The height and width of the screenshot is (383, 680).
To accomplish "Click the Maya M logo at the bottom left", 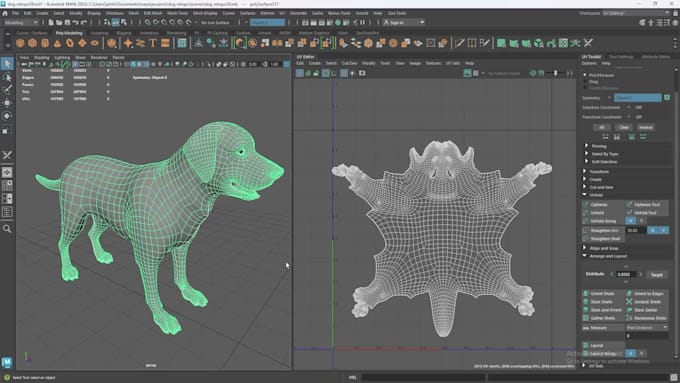I will [7, 362].
